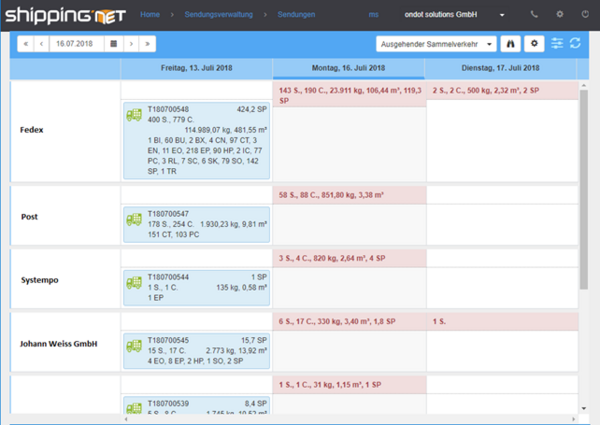Viewport: 600px width, 425px height.
Task: Open the Ausgehender Sammelverkehr dropdown
Action: (x=437, y=44)
